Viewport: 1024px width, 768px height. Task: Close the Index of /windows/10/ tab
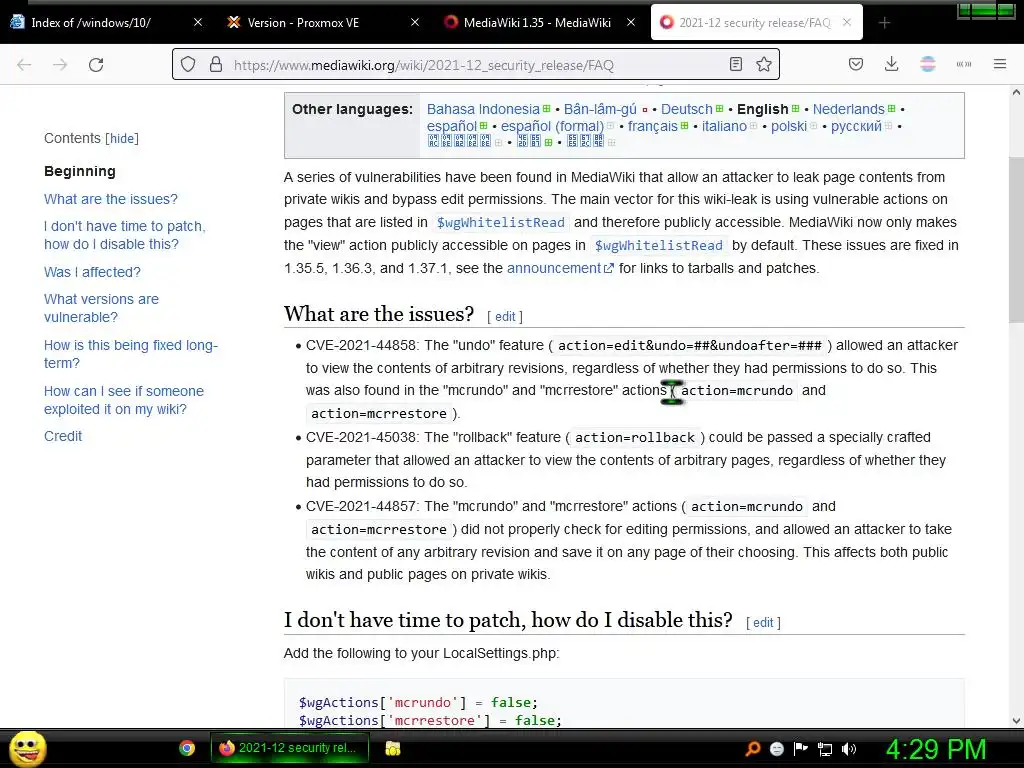198,22
